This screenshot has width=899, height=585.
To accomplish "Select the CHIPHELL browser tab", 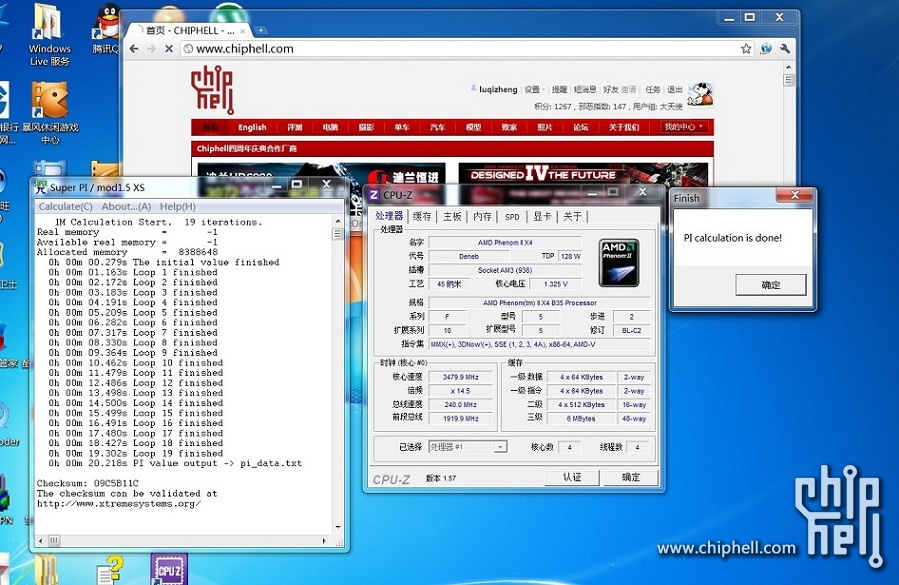I will 189,30.
